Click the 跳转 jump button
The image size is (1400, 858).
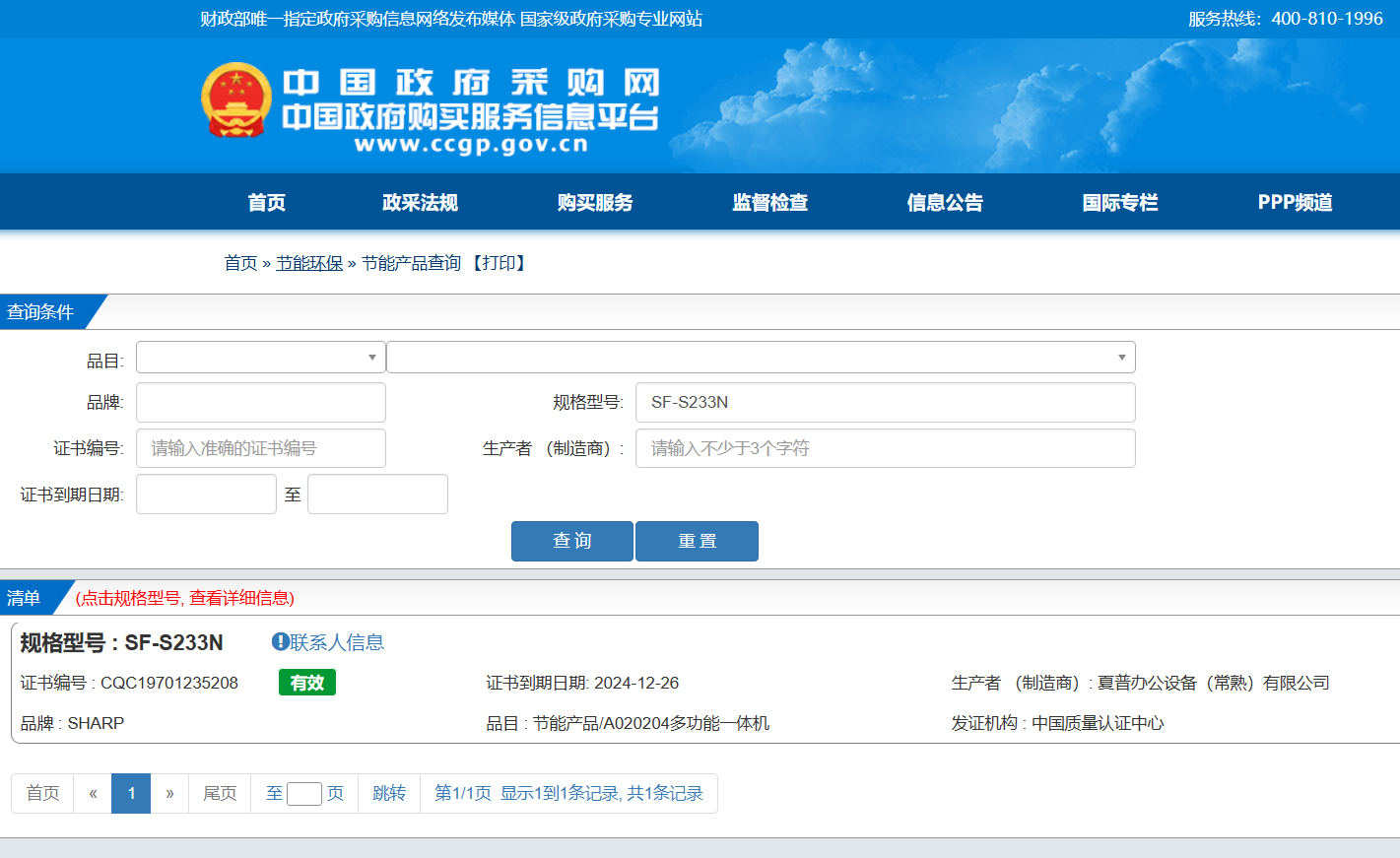tap(389, 793)
